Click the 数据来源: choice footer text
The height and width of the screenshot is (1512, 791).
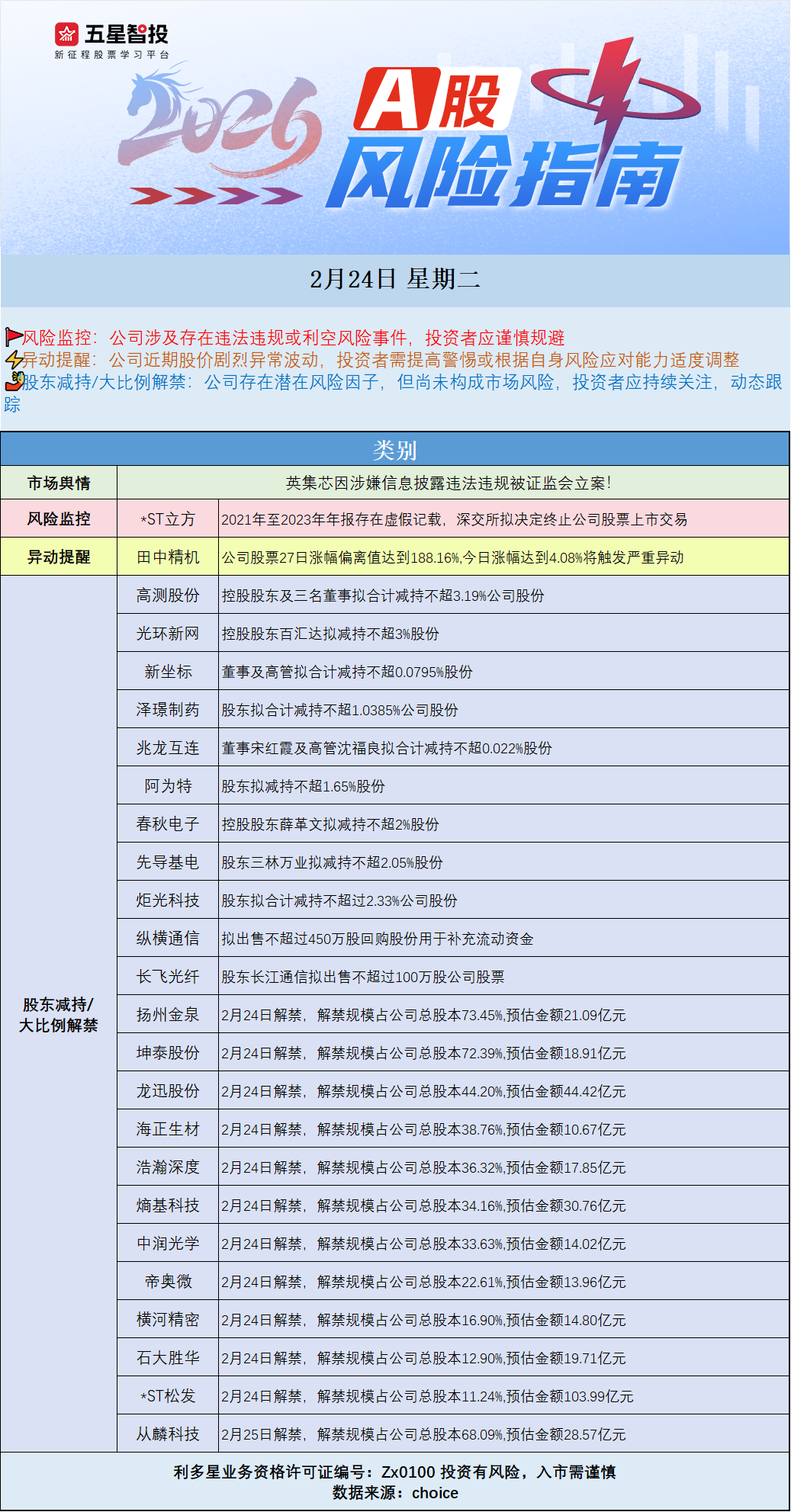[395, 1493]
